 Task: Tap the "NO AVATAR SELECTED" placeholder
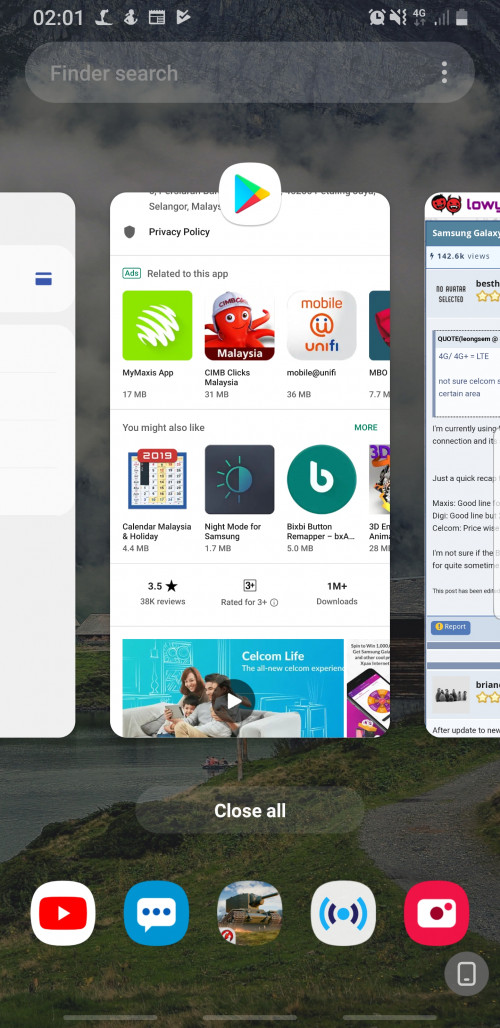[x=450, y=293]
